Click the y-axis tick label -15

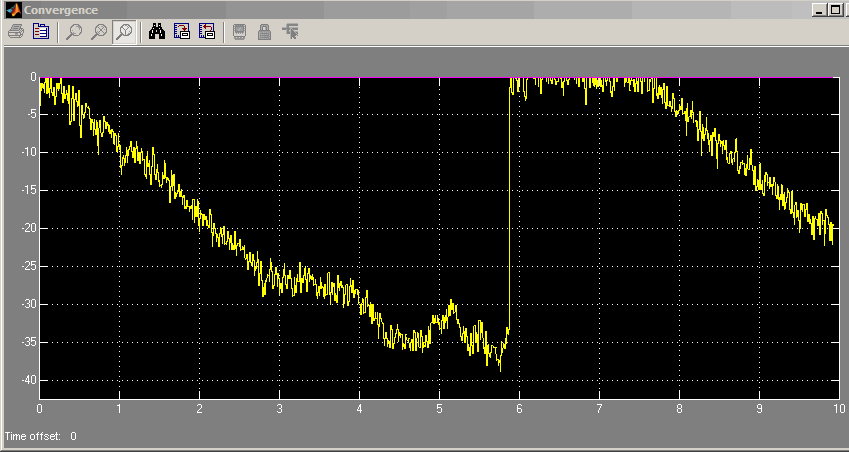29,190
